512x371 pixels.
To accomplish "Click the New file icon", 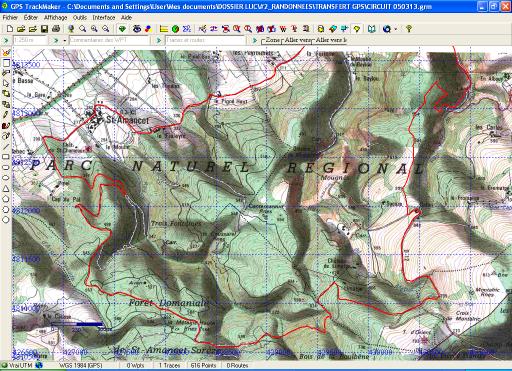I will pyautogui.click(x=10, y=29).
